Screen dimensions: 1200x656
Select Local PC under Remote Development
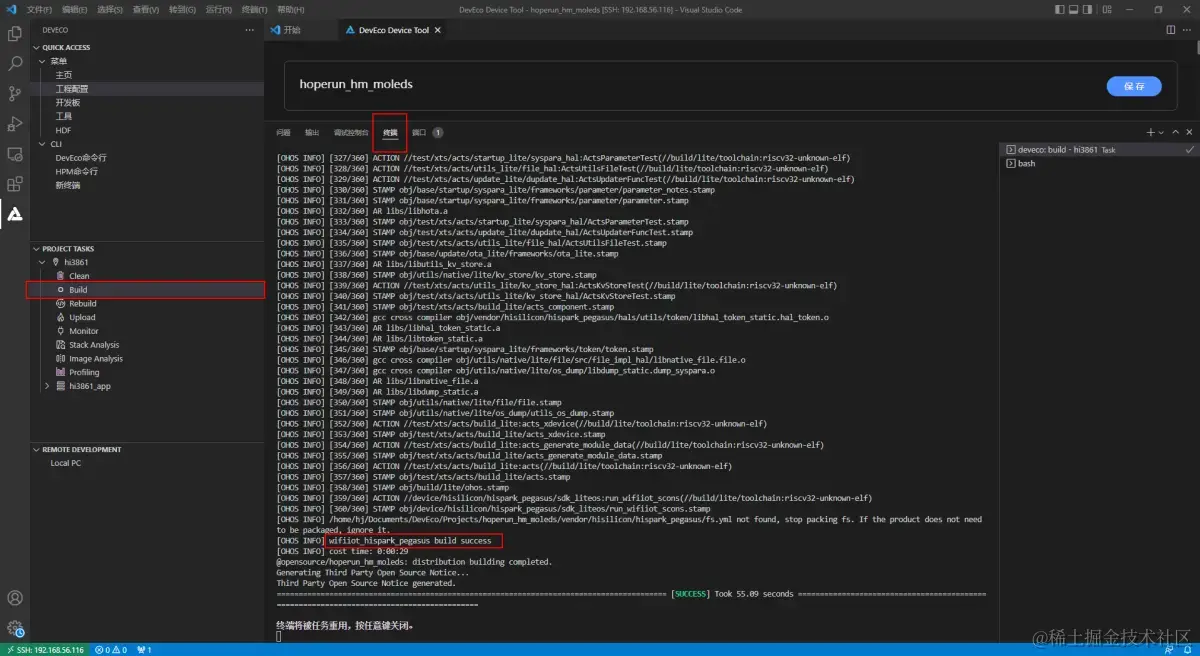coord(66,463)
